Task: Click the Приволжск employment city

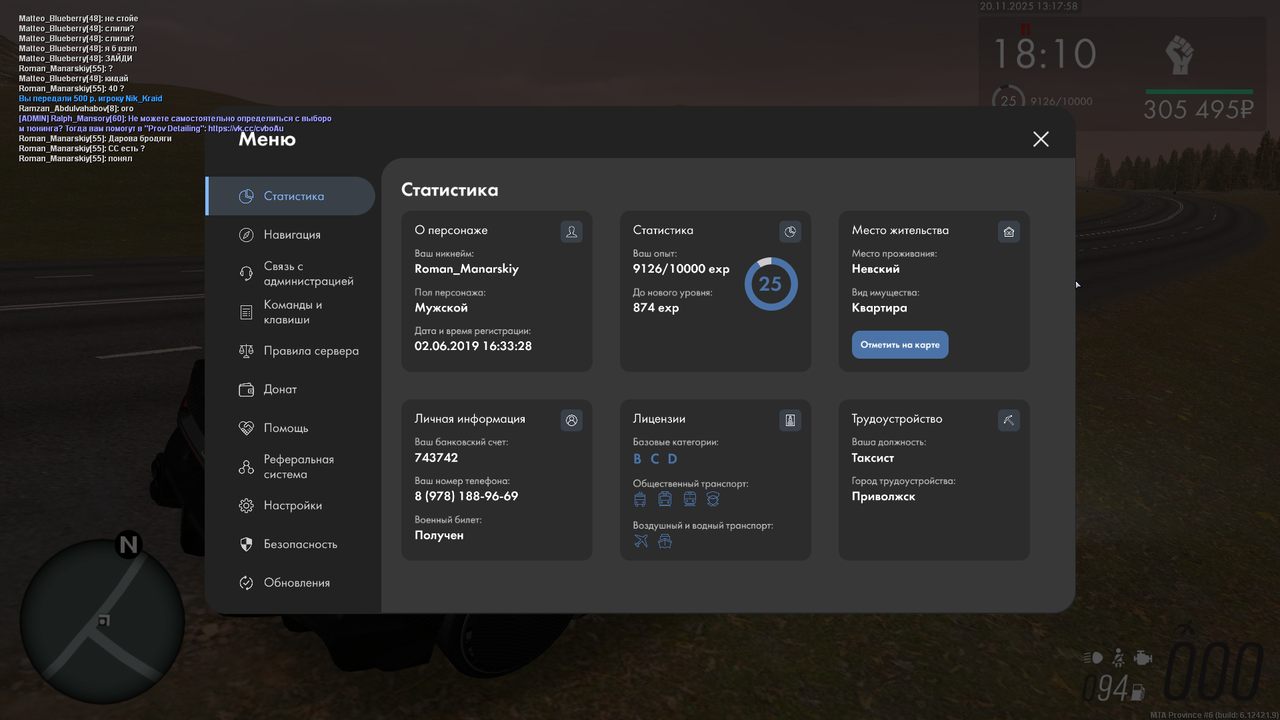Action: (x=884, y=497)
